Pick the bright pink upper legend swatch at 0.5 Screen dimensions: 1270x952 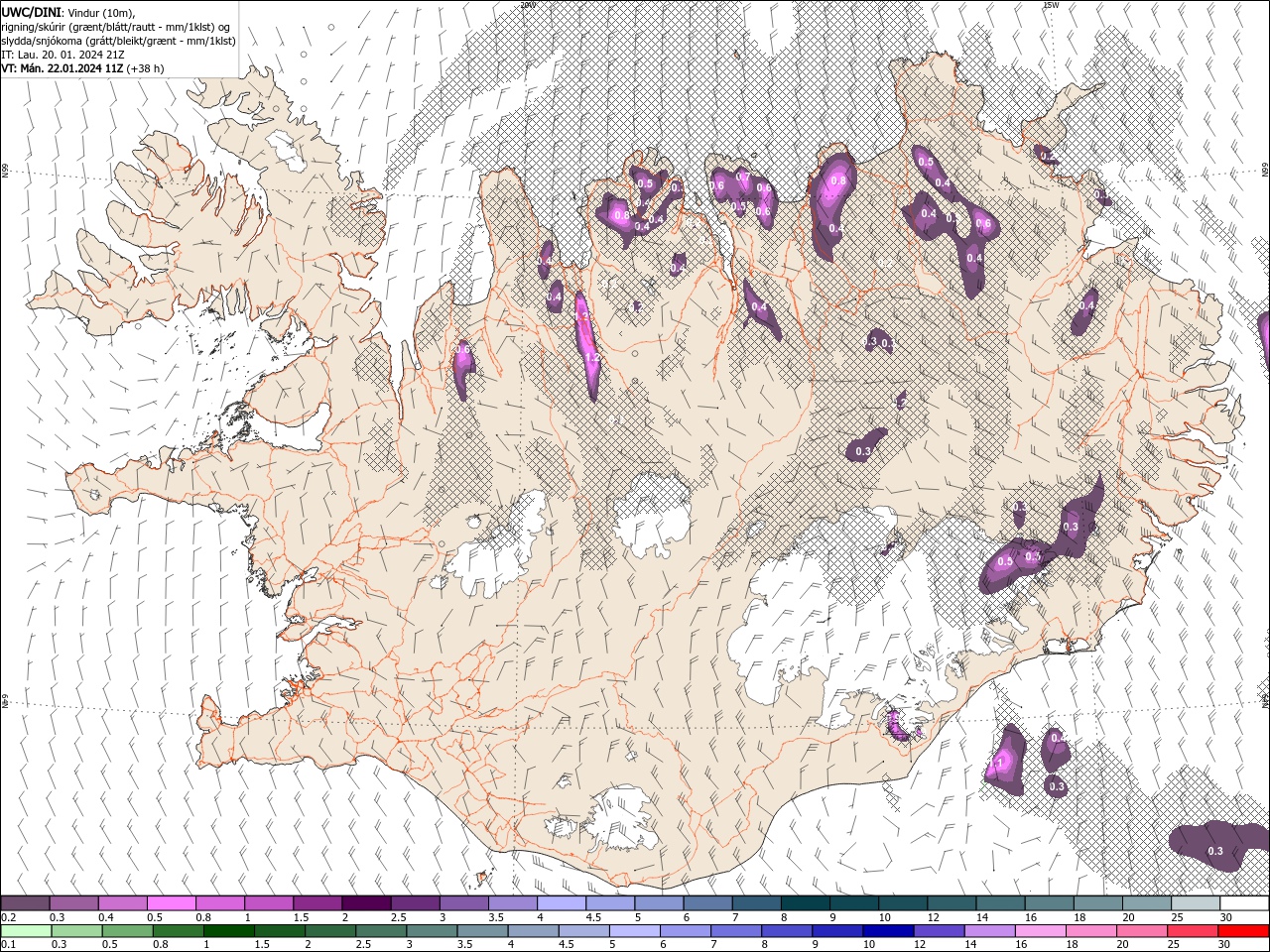coord(171,903)
